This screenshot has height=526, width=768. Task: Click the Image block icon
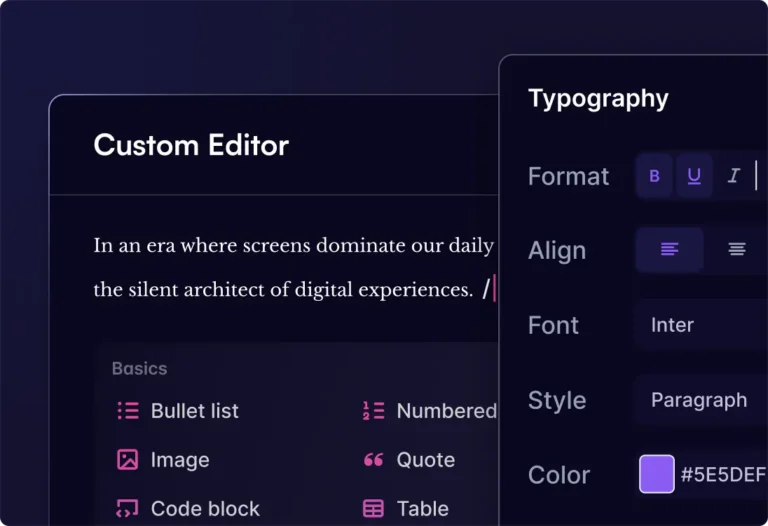[127, 459]
